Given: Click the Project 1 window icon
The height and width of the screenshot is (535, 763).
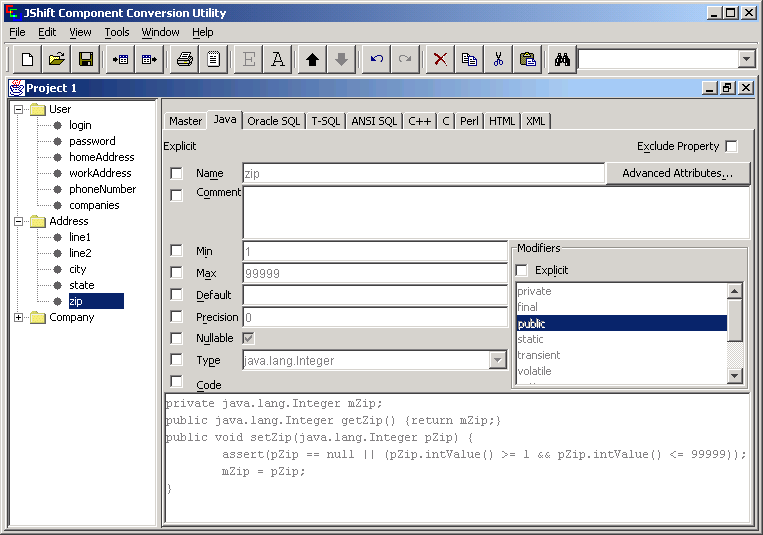Looking at the screenshot, I should tap(17, 88).
